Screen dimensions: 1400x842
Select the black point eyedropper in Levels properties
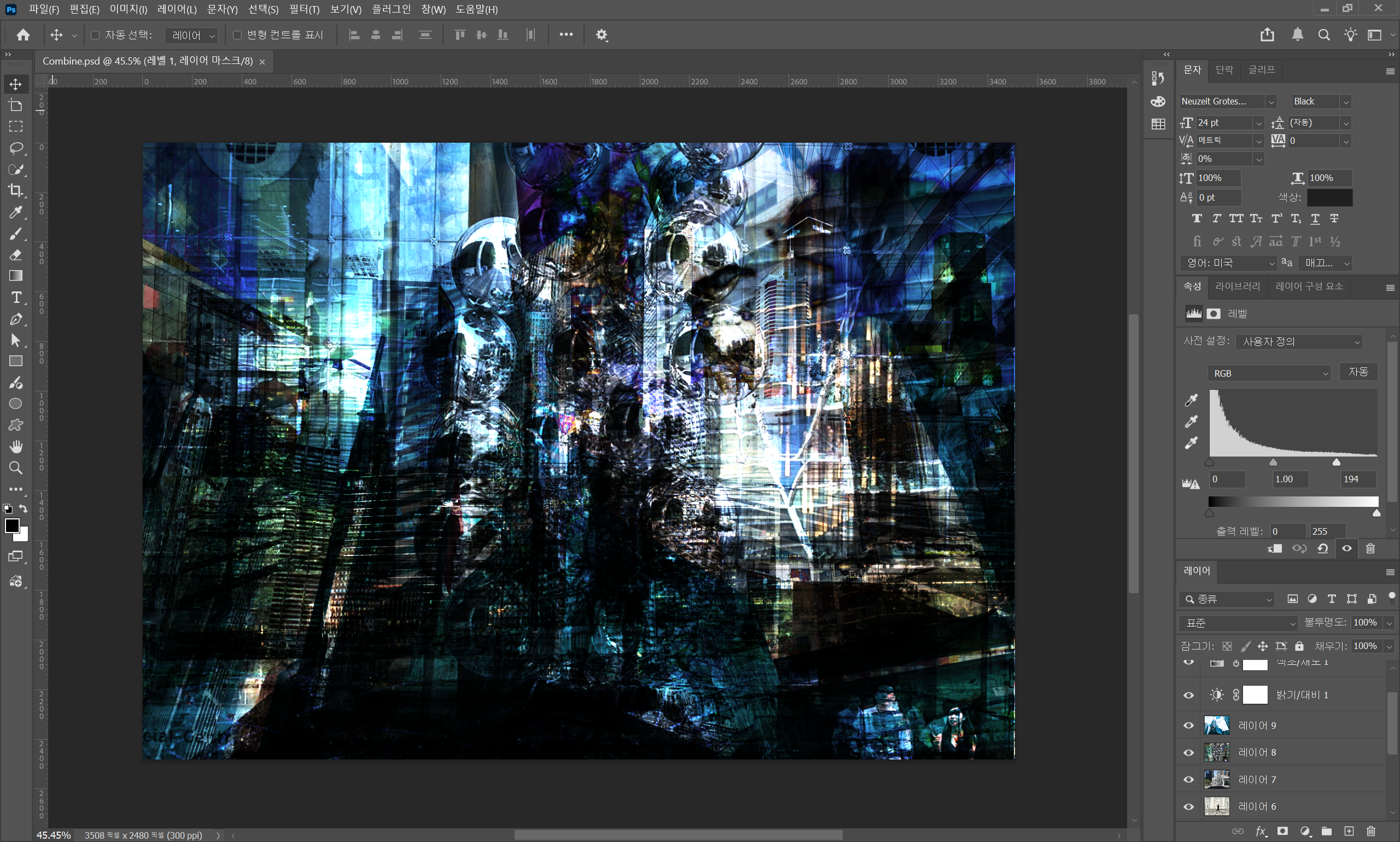point(1191,400)
